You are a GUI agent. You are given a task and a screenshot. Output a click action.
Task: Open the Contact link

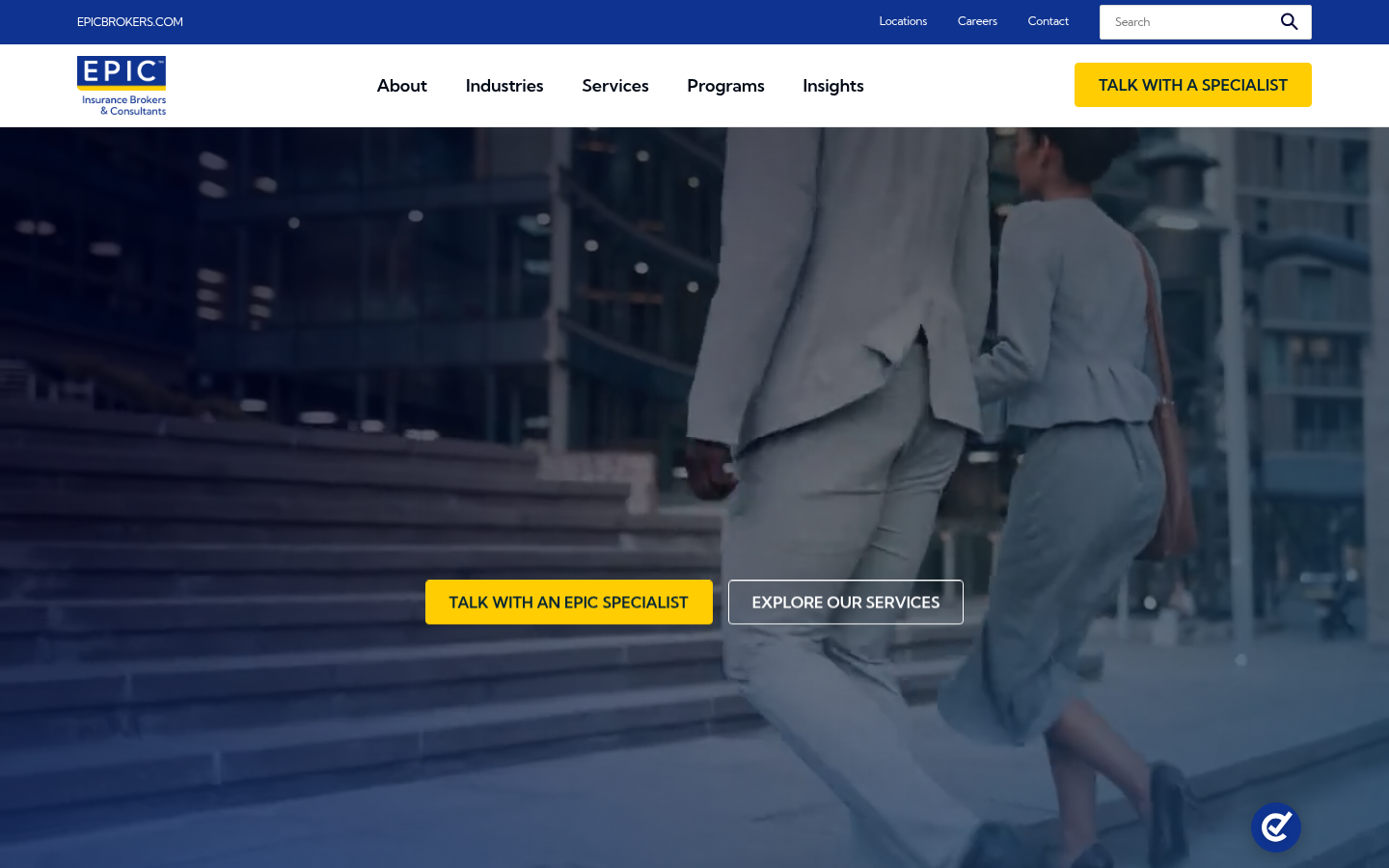point(1049,21)
